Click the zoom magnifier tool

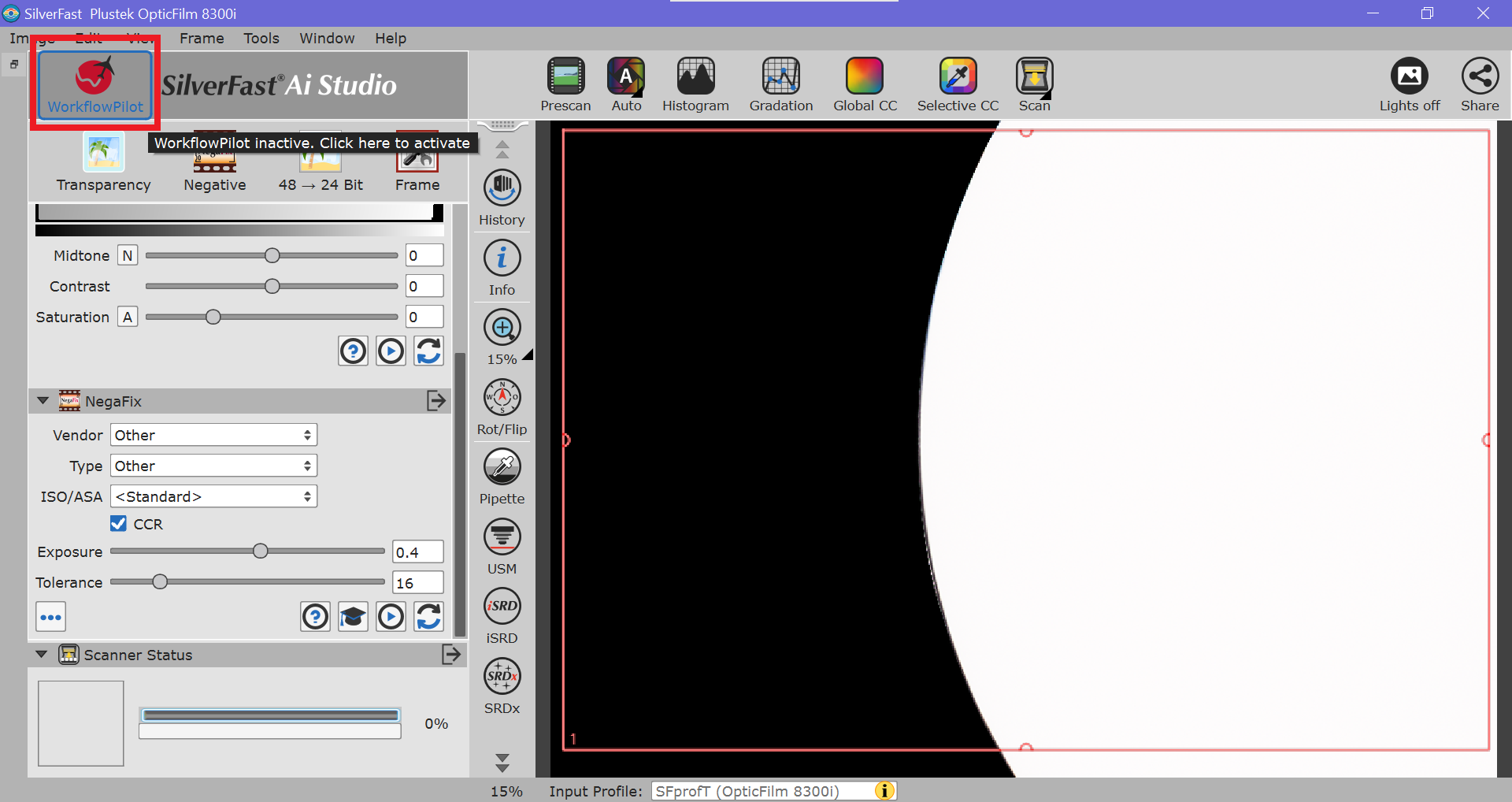(502, 328)
